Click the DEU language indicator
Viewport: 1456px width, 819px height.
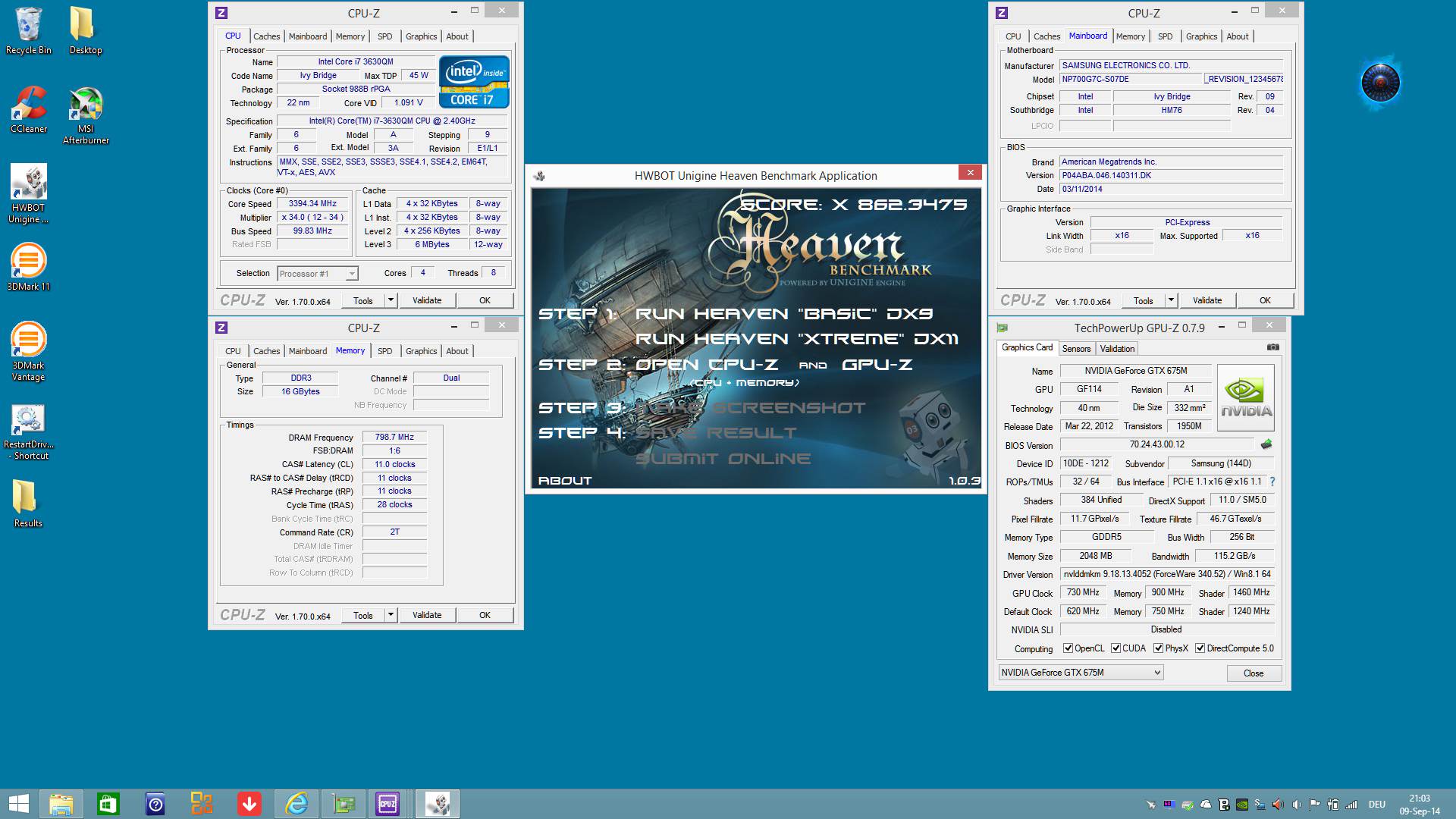click(1377, 805)
